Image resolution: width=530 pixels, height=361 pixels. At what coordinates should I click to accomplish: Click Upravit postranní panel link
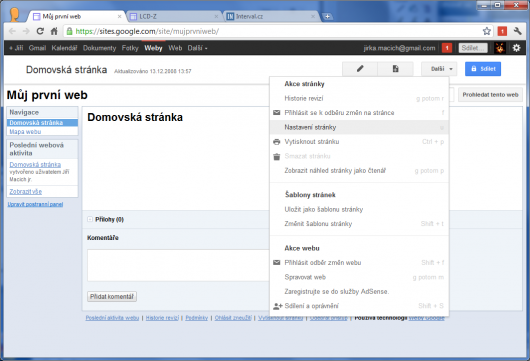coord(35,204)
